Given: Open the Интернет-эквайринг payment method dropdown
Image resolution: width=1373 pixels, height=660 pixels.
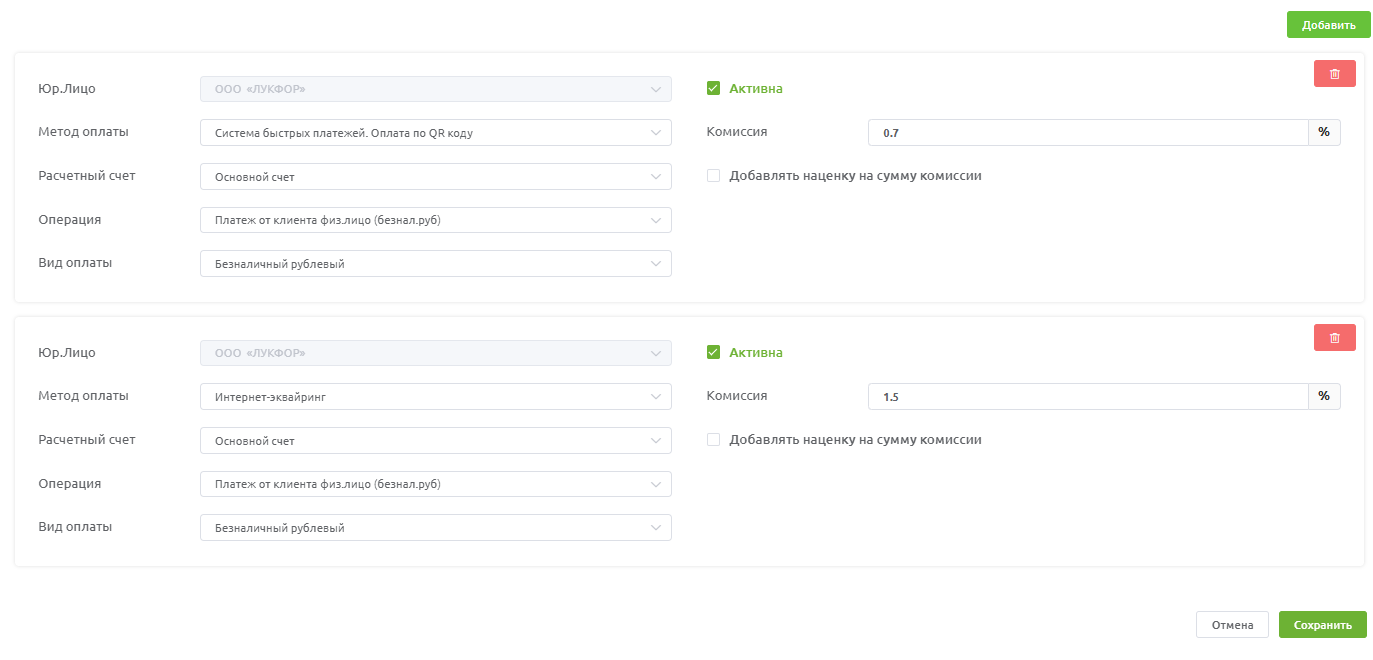Looking at the screenshot, I should click(x=435, y=397).
